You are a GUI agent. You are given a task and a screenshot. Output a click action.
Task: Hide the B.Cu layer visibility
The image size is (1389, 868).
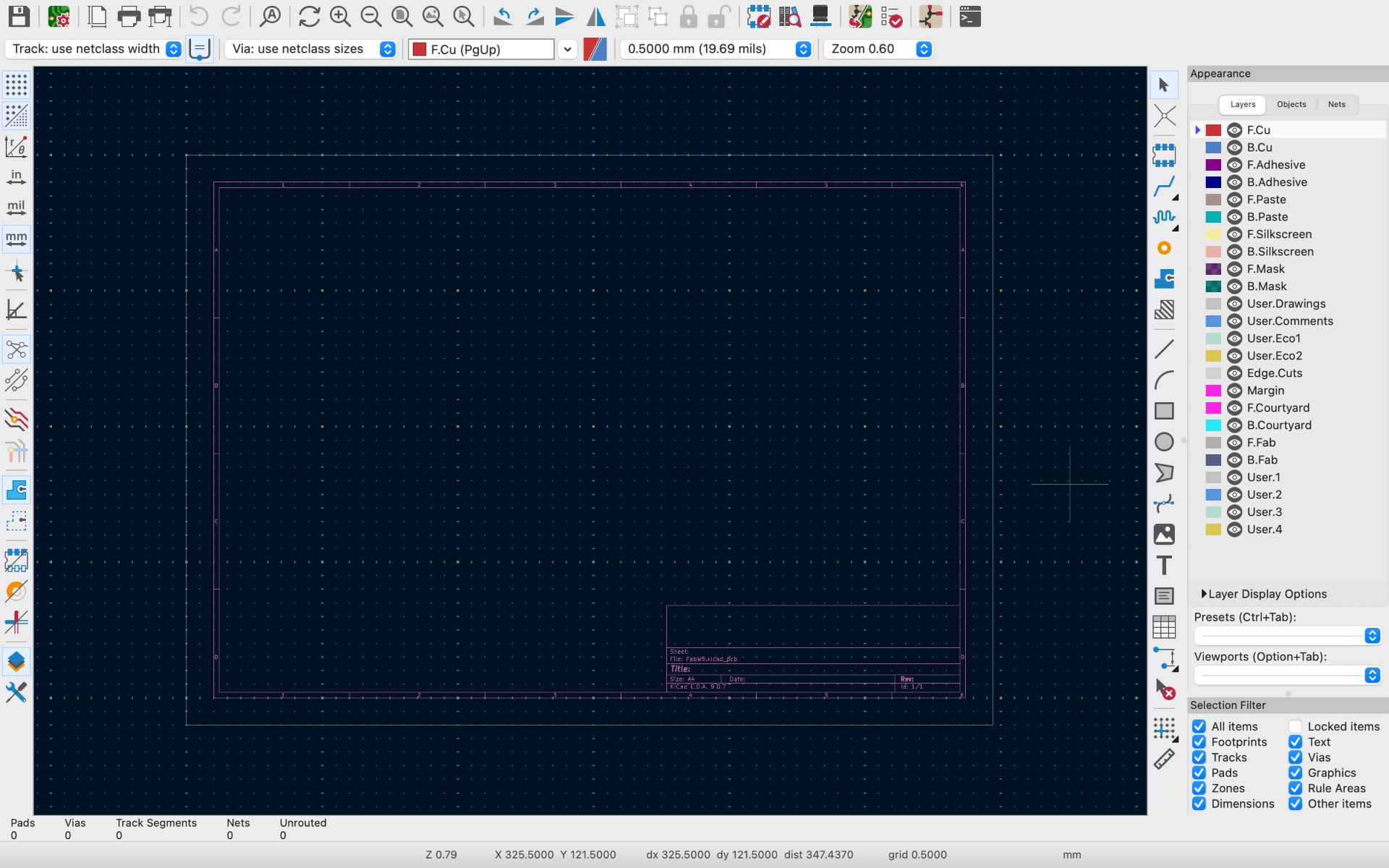(x=1234, y=148)
